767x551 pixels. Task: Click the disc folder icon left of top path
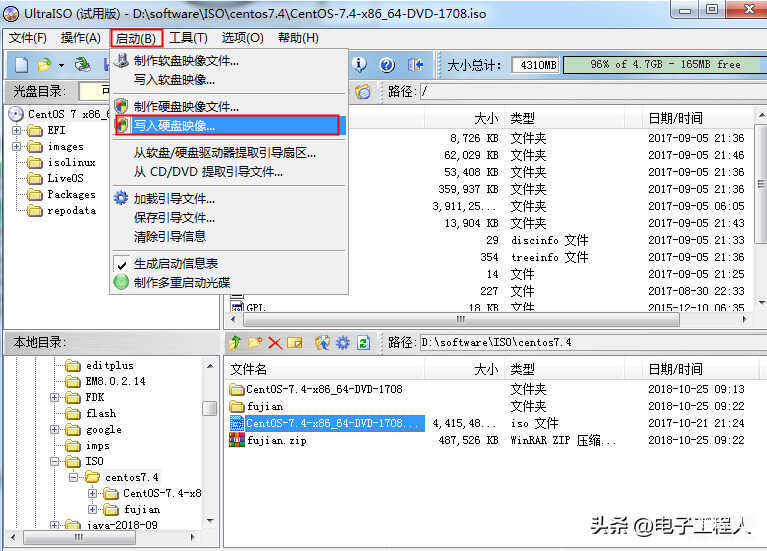pyautogui.click(x=362, y=92)
